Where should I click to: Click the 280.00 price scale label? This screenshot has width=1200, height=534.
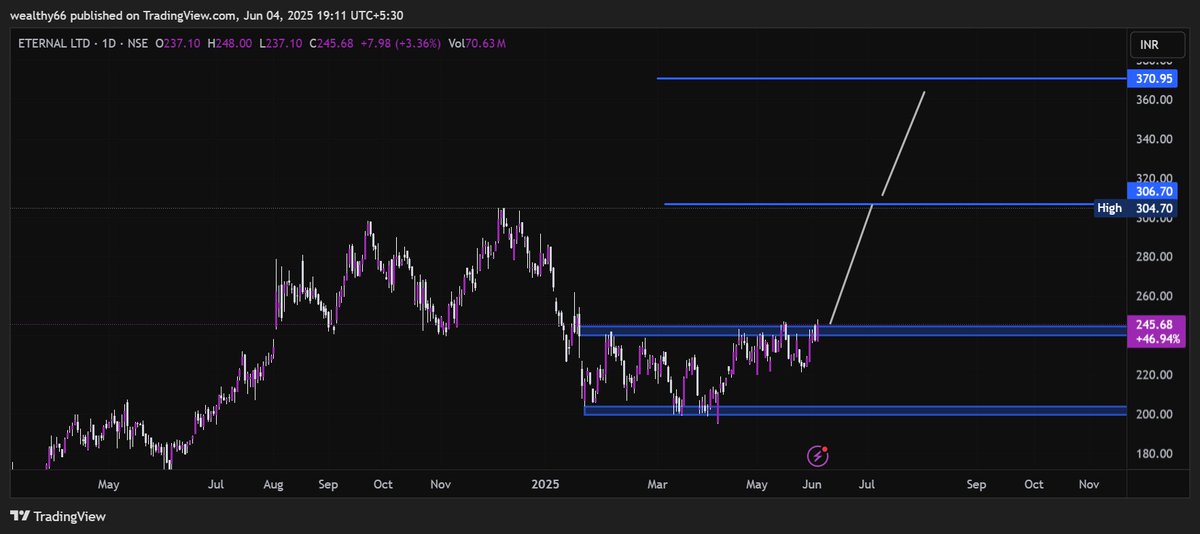(1153, 257)
